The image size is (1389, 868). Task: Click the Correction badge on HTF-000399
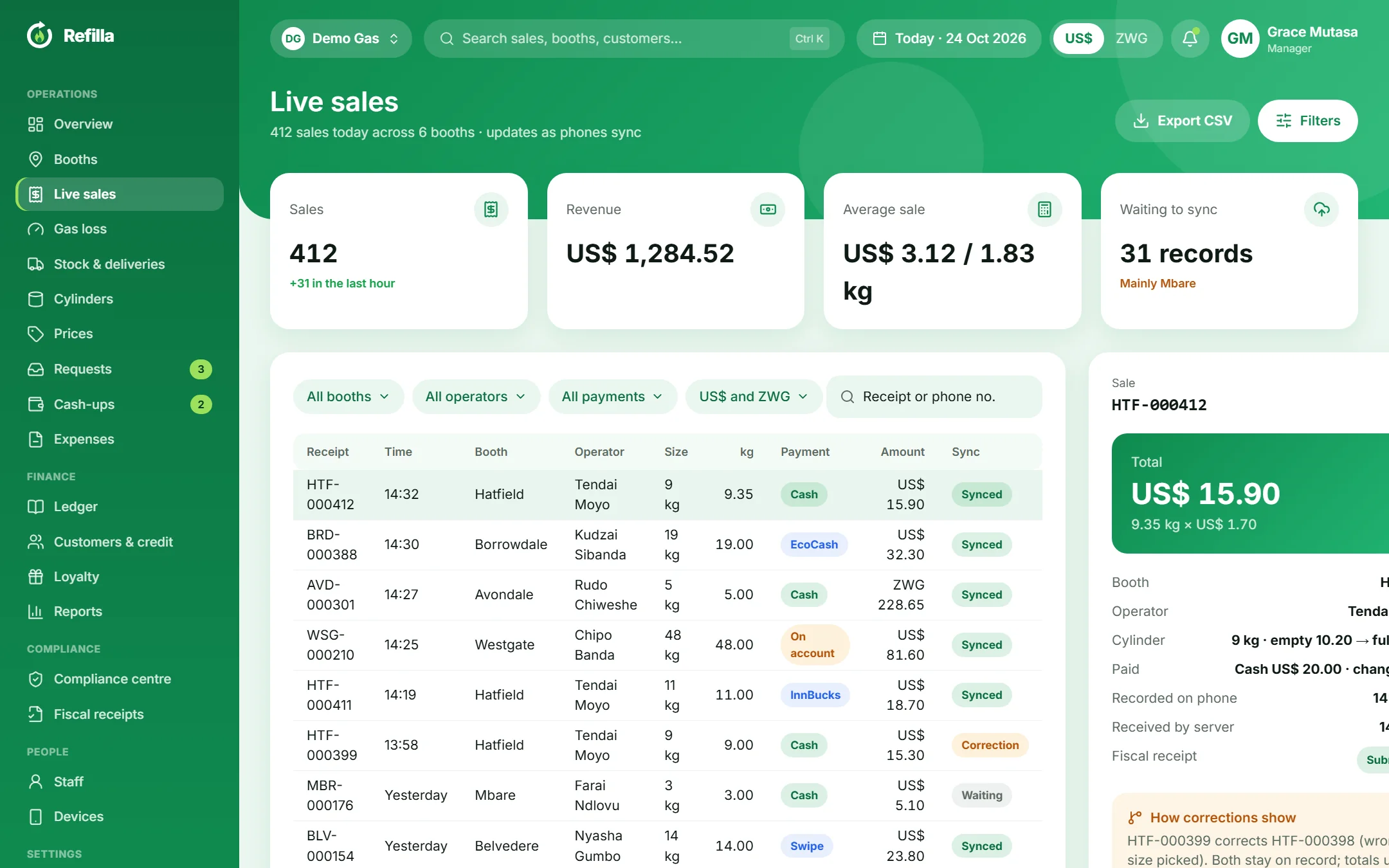point(990,745)
